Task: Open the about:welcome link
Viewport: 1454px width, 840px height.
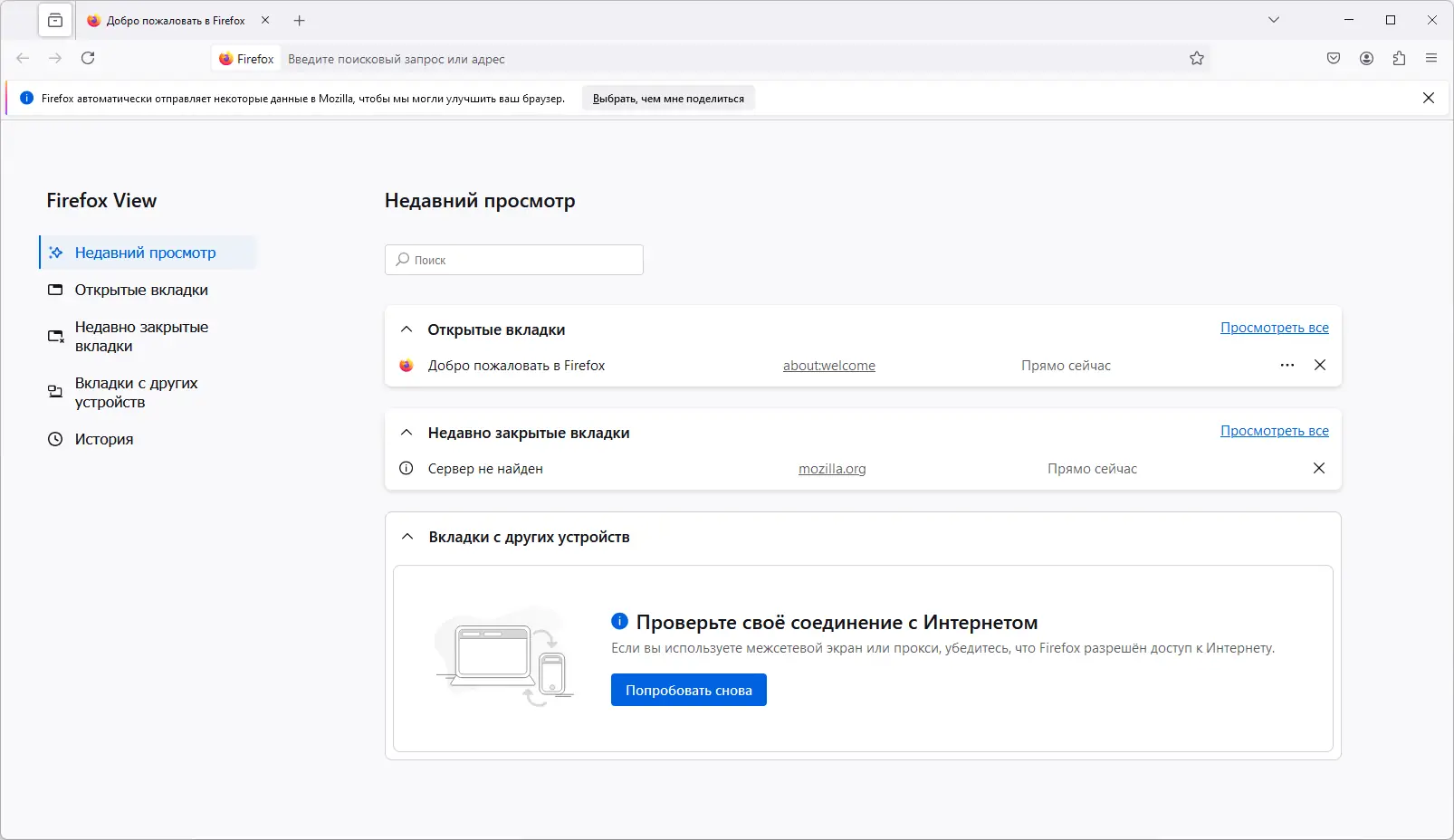Action: (x=828, y=366)
